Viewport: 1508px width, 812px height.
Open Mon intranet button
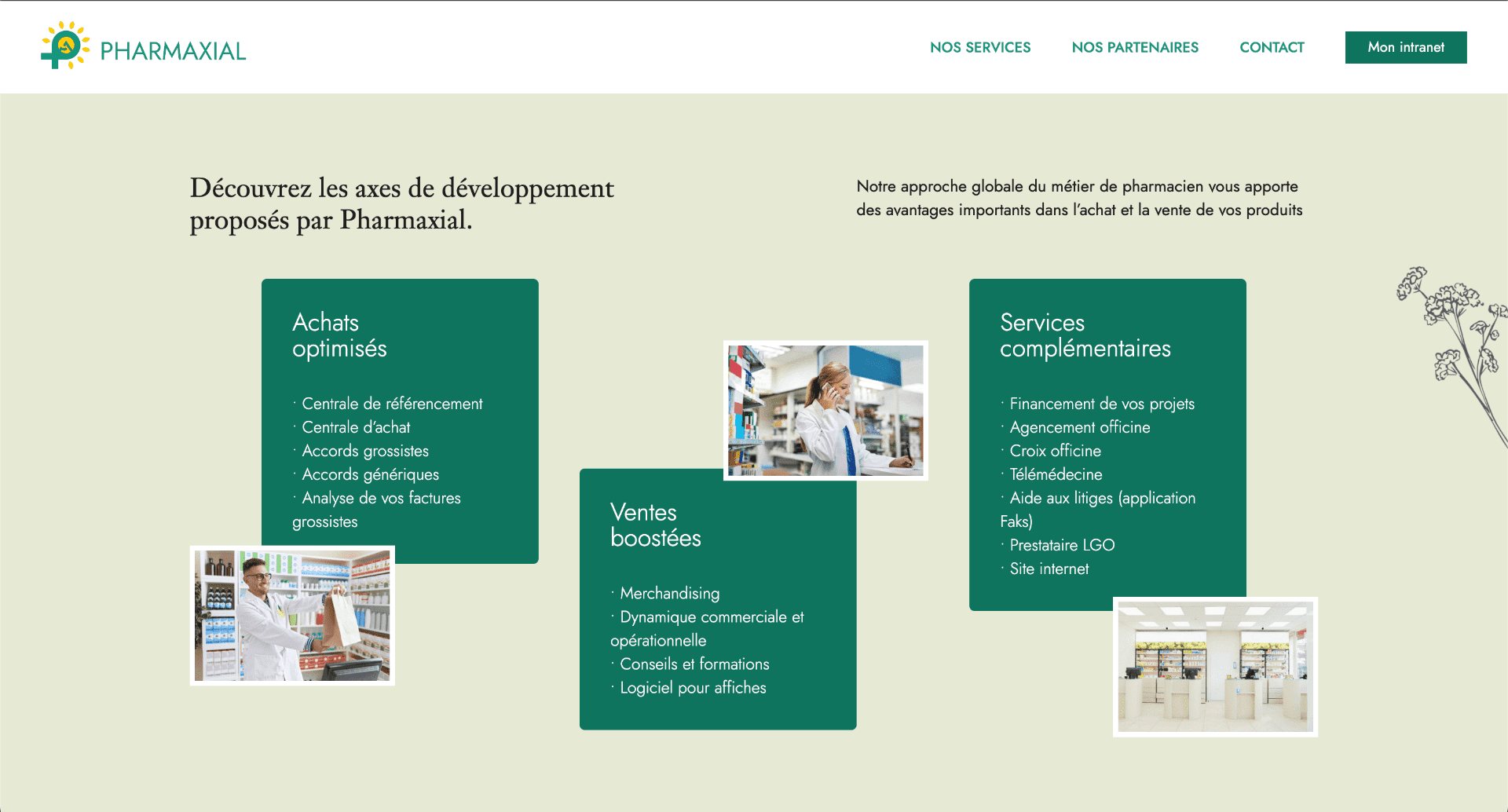(x=1406, y=47)
